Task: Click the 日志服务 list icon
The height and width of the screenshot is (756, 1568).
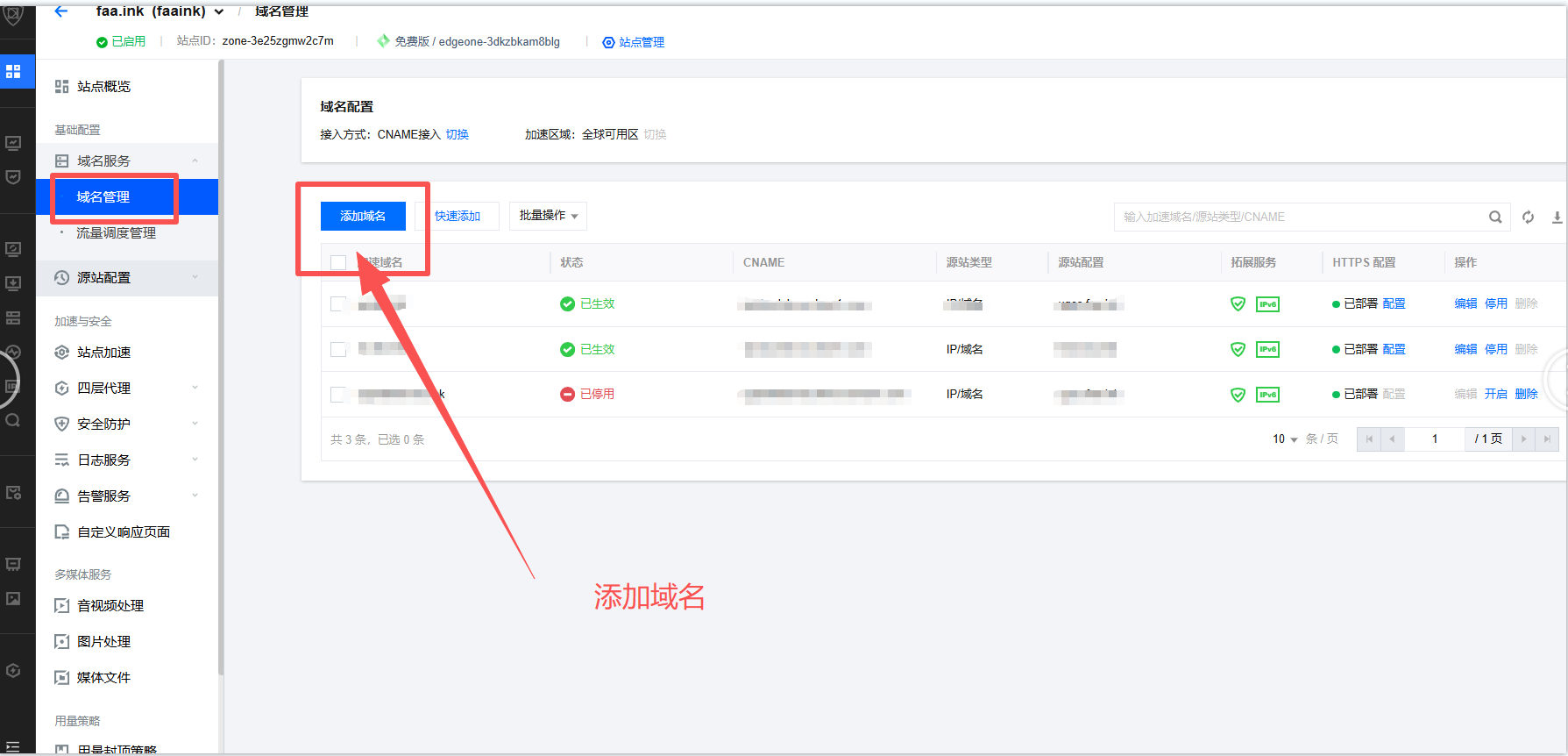Action: [x=61, y=460]
